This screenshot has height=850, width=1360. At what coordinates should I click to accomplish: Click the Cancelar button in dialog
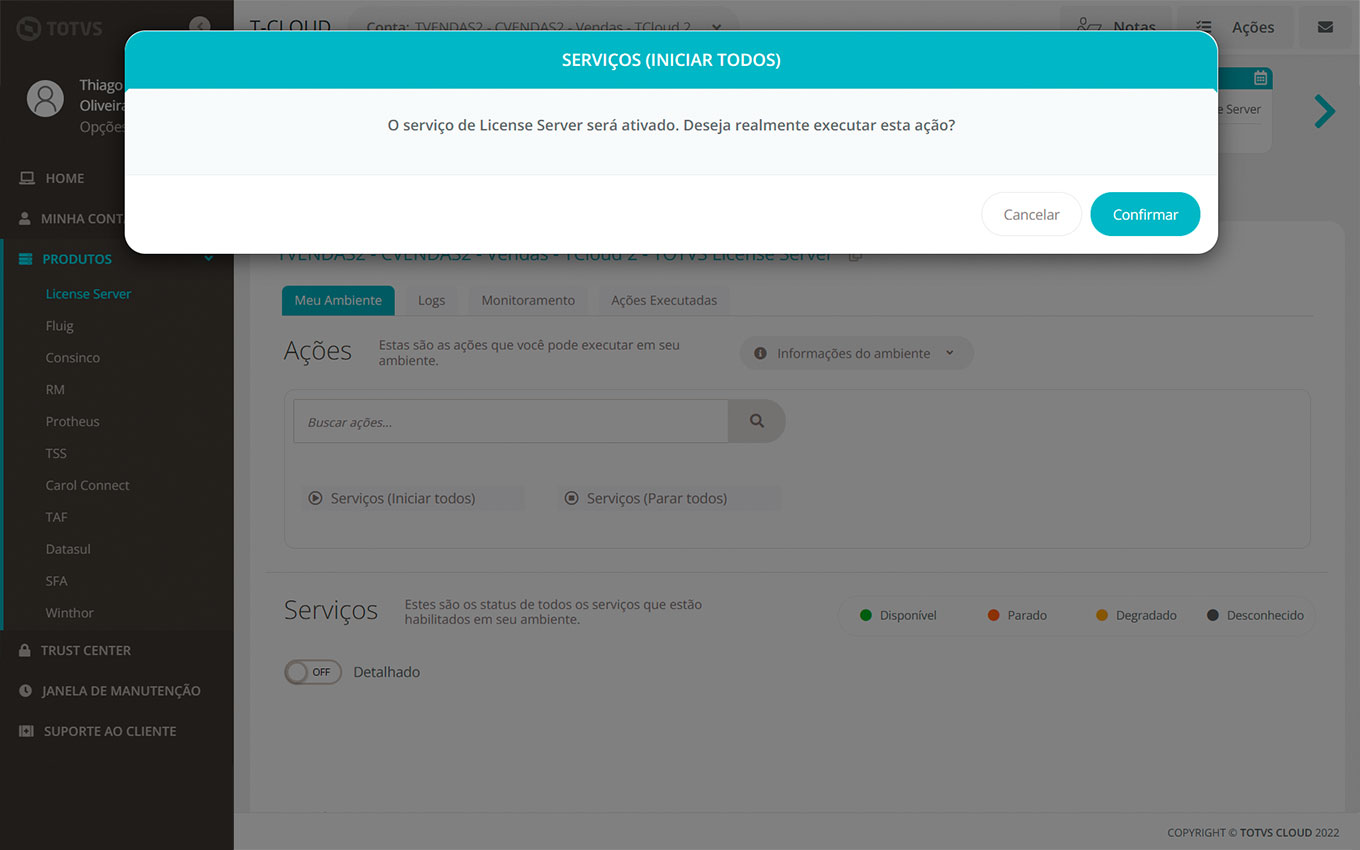pos(1031,214)
